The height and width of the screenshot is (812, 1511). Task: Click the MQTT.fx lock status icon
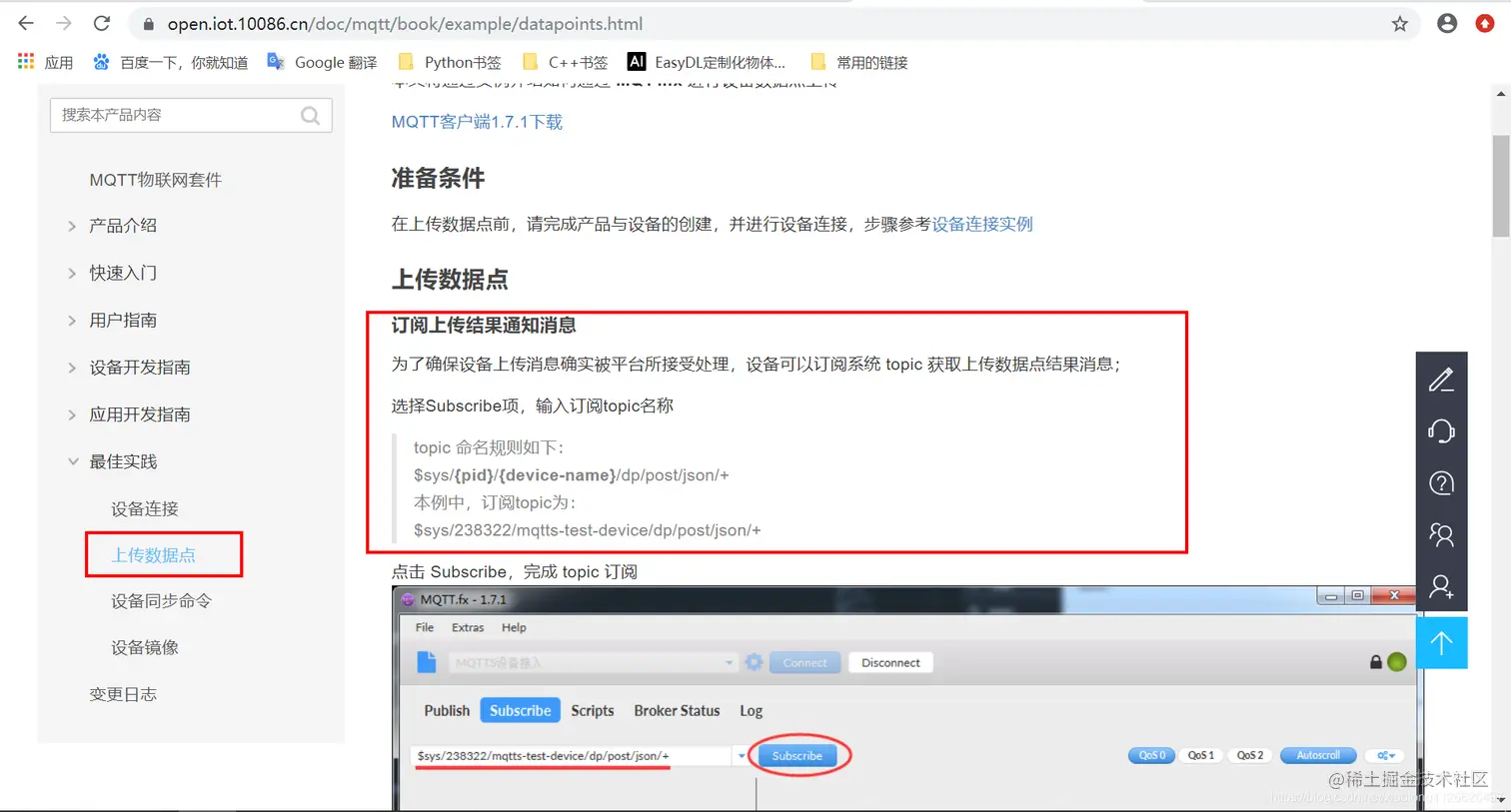tap(1376, 662)
